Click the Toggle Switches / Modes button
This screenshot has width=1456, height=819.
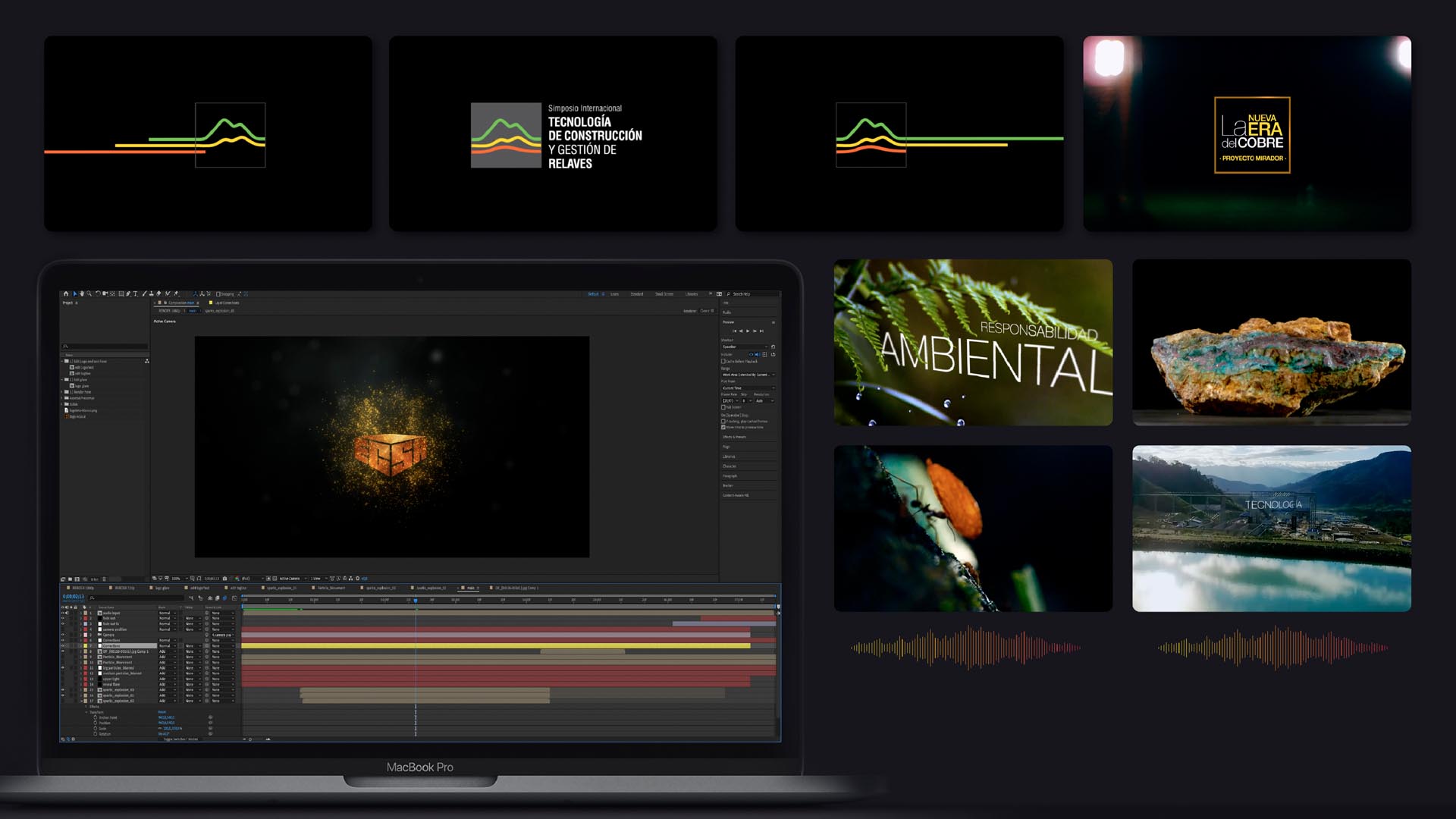[180, 739]
